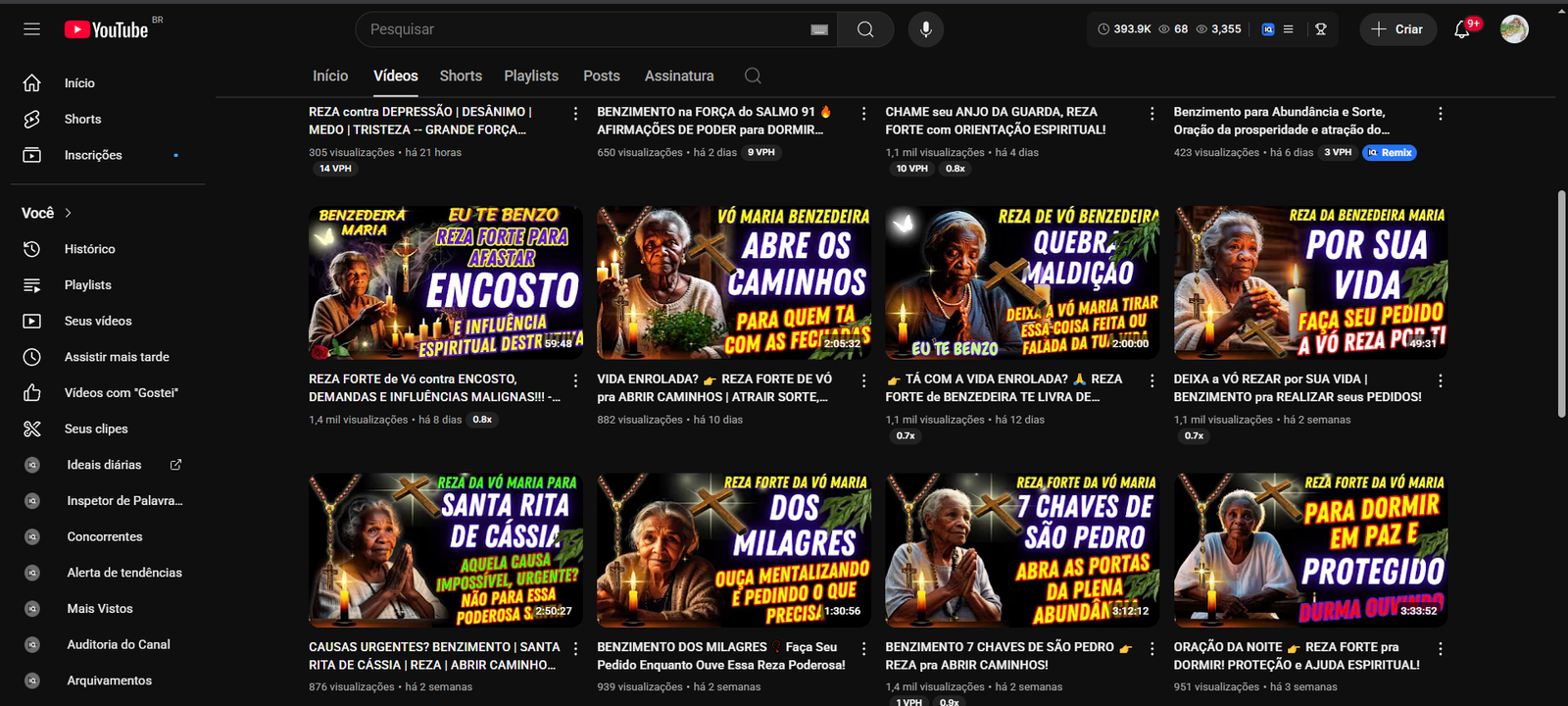1568x706 pixels.
Task: Open the Assinatura channel tab
Action: [x=679, y=76]
